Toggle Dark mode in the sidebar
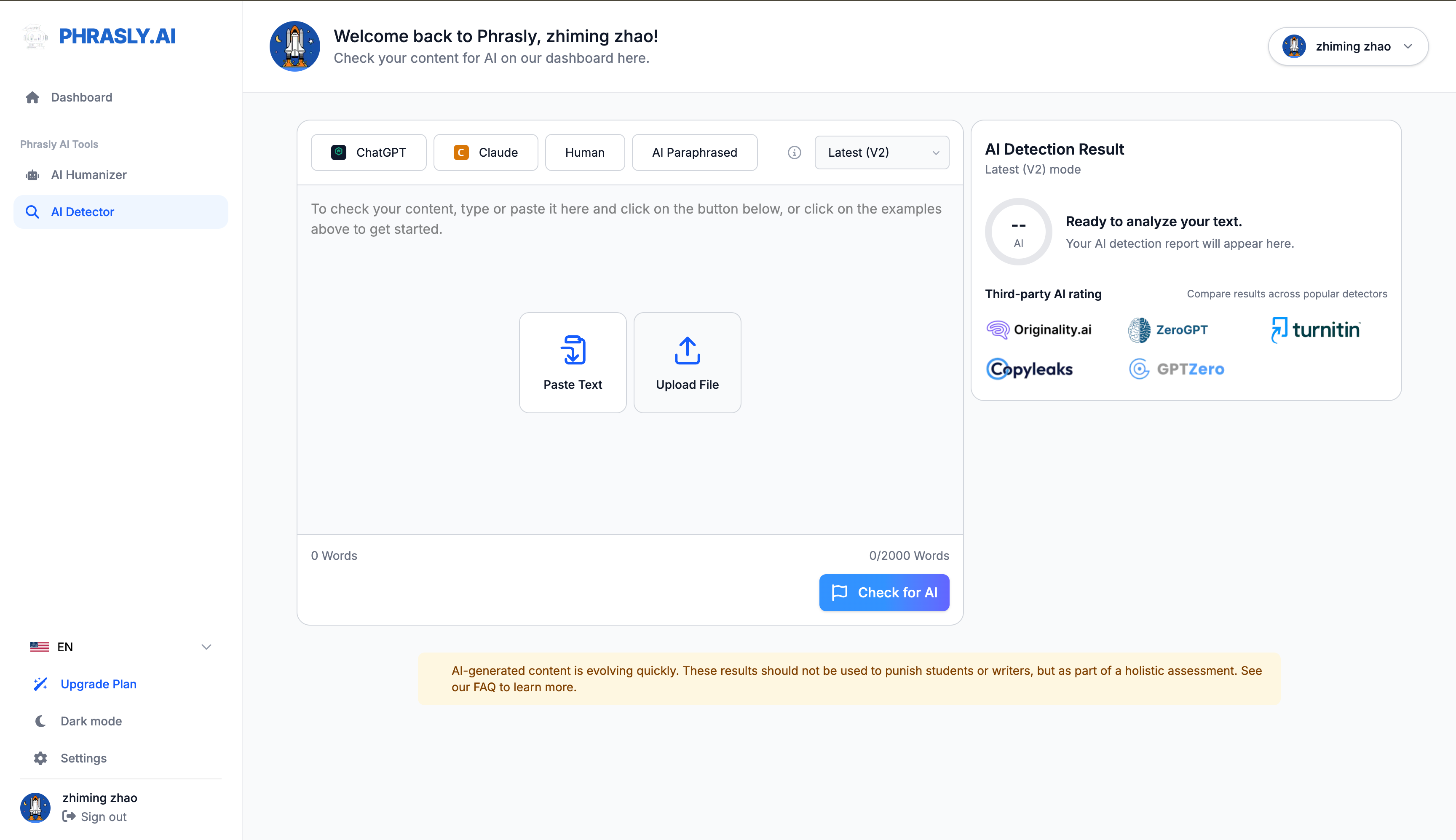The height and width of the screenshot is (840, 1456). click(91, 721)
